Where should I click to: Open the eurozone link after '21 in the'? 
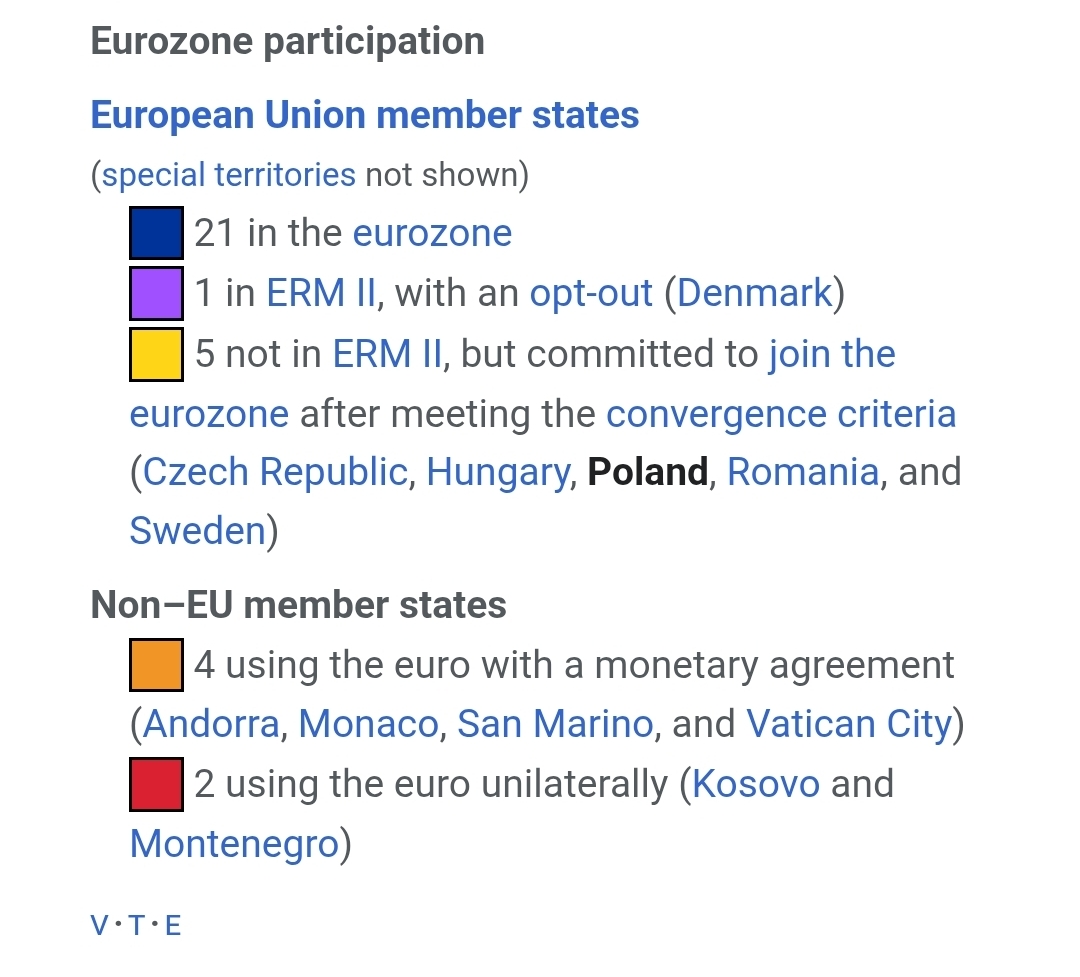pyautogui.click(x=433, y=233)
